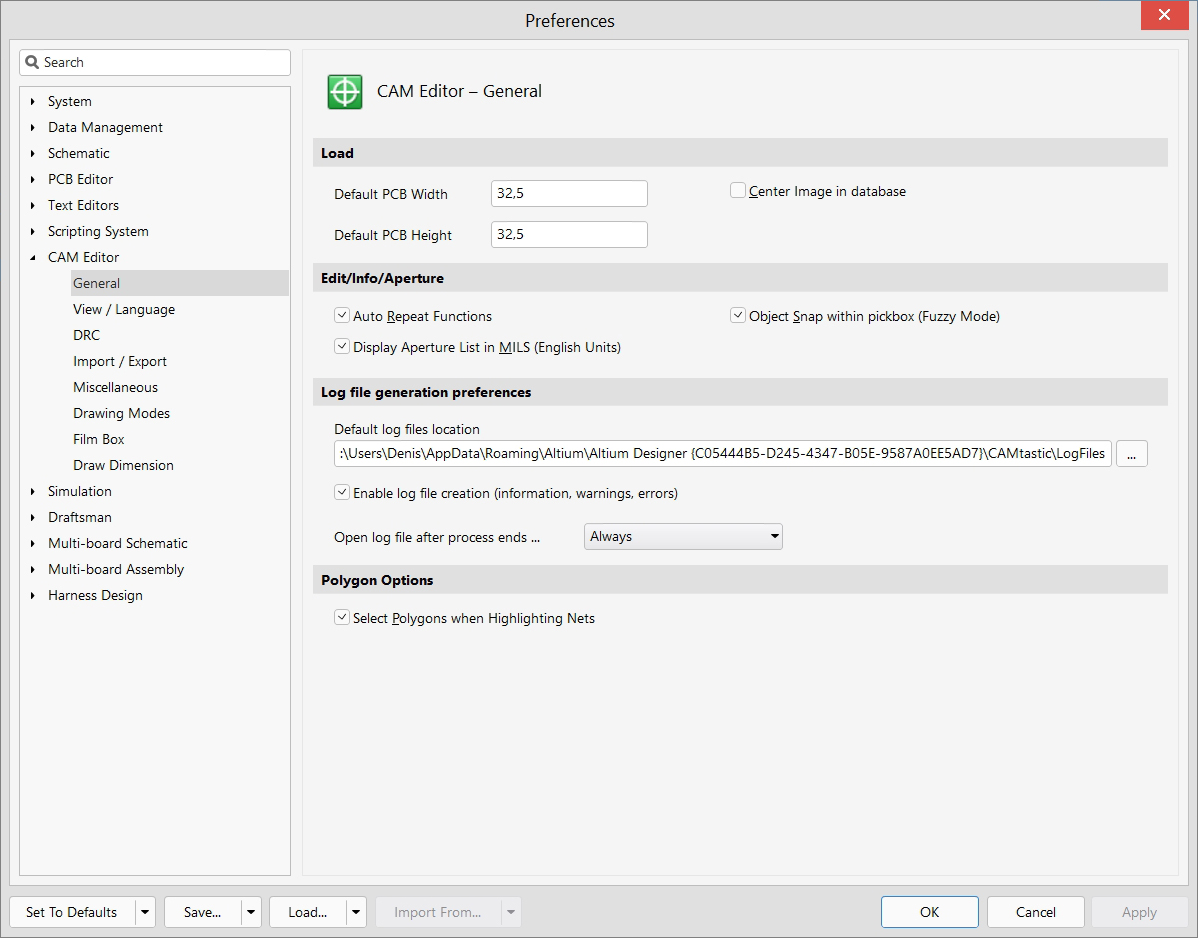Viewport: 1198px width, 938px height.
Task: Click the Default PCB Width field
Action: coord(569,193)
